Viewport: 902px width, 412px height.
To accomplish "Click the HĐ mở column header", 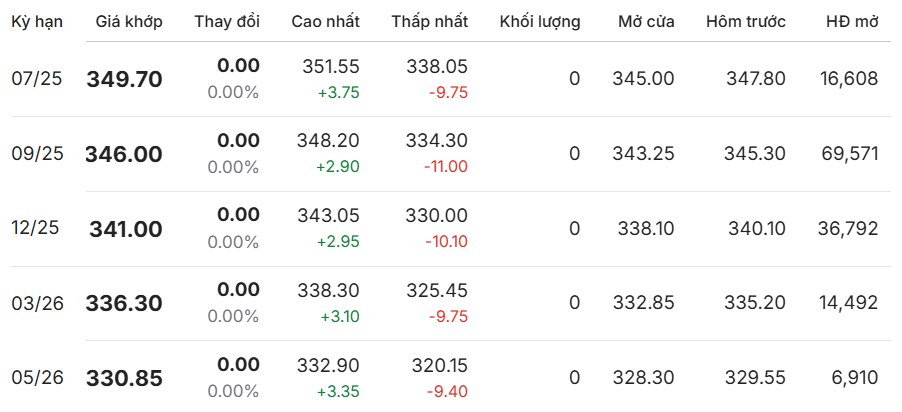I will point(853,22).
